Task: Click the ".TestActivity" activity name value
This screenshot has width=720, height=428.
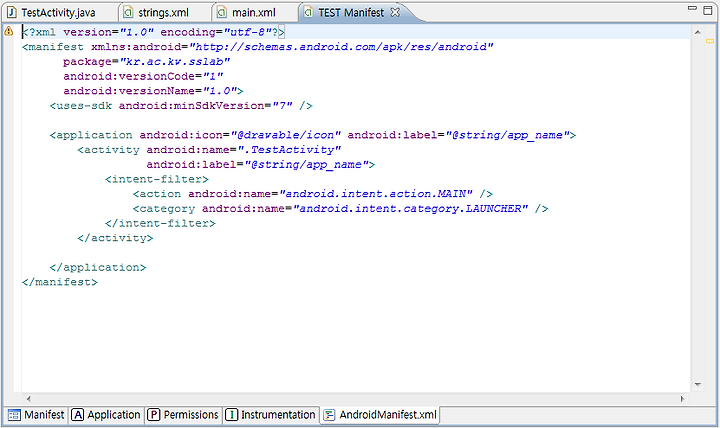Action: [x=289, y=150]
